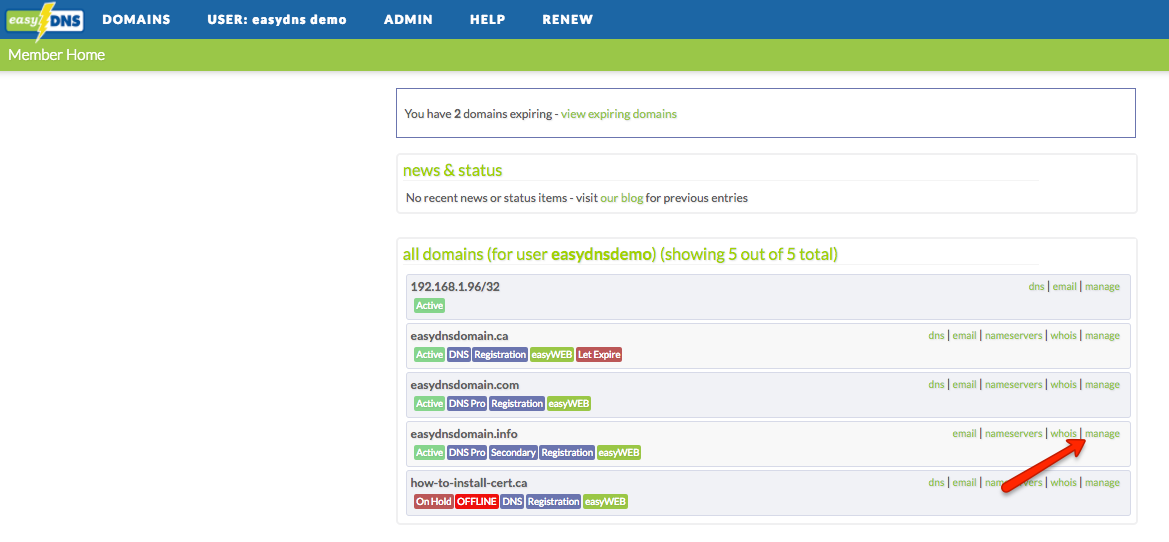Open email settings for how-to-install-cert.ca

click(965, 482)
